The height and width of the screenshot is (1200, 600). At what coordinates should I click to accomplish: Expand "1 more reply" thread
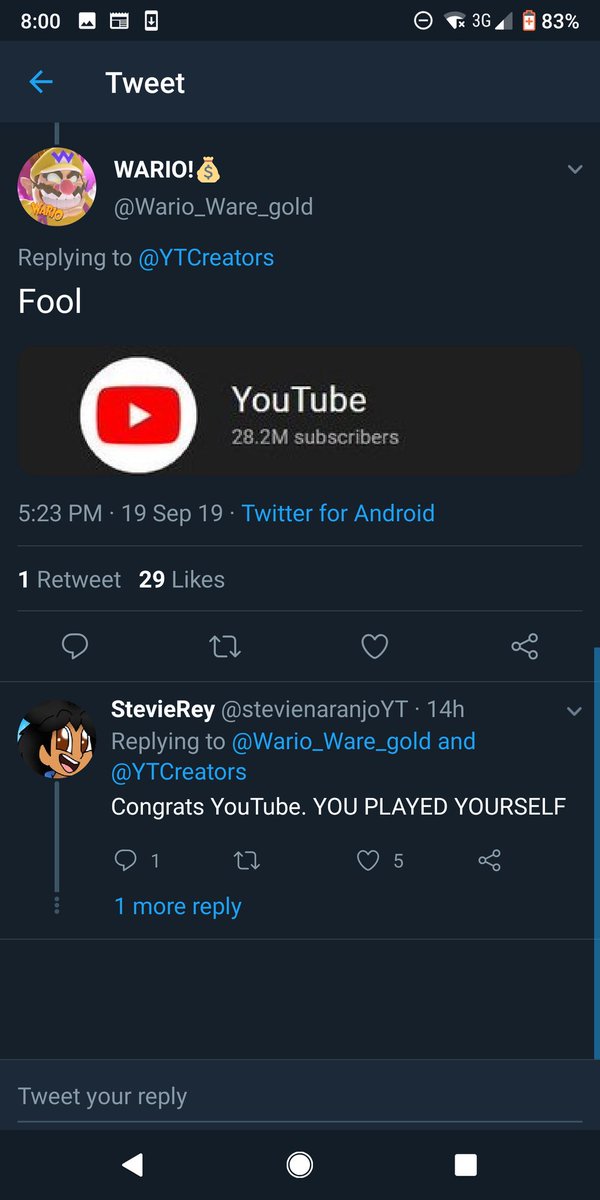(178, 906)
